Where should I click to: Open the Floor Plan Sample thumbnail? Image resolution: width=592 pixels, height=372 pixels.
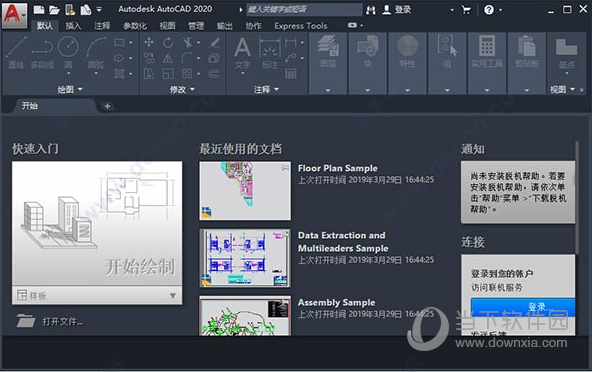click(245, 191)
